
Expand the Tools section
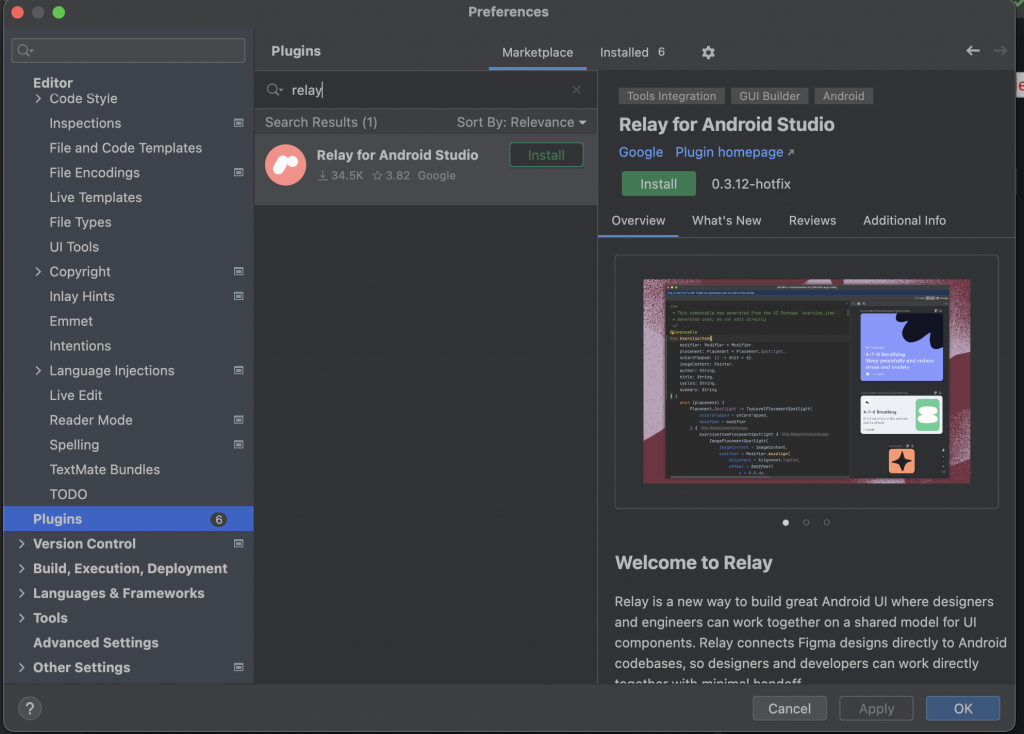click(x=22, y=618)
